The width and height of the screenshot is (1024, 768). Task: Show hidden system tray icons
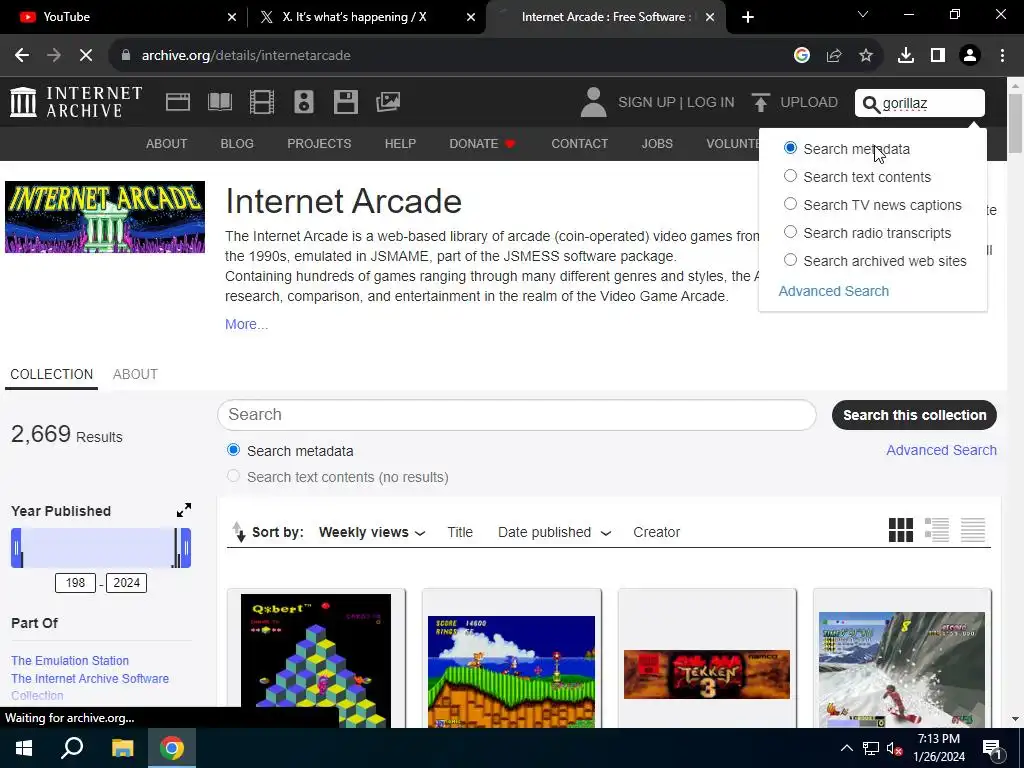tap(846, 748)
